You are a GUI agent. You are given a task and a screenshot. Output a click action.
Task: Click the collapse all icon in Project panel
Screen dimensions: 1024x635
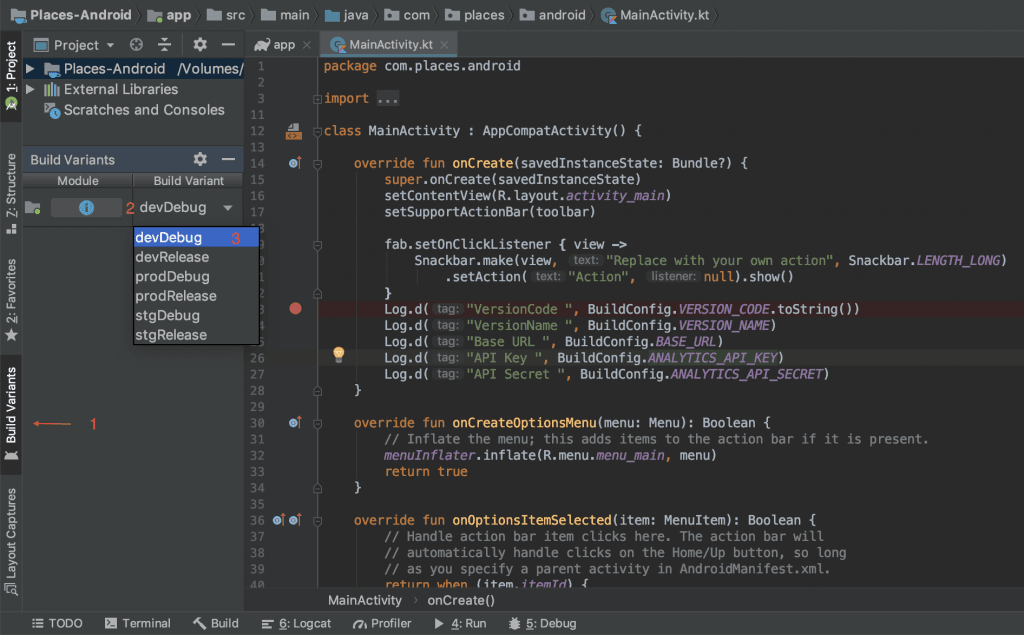coord(165,44)
